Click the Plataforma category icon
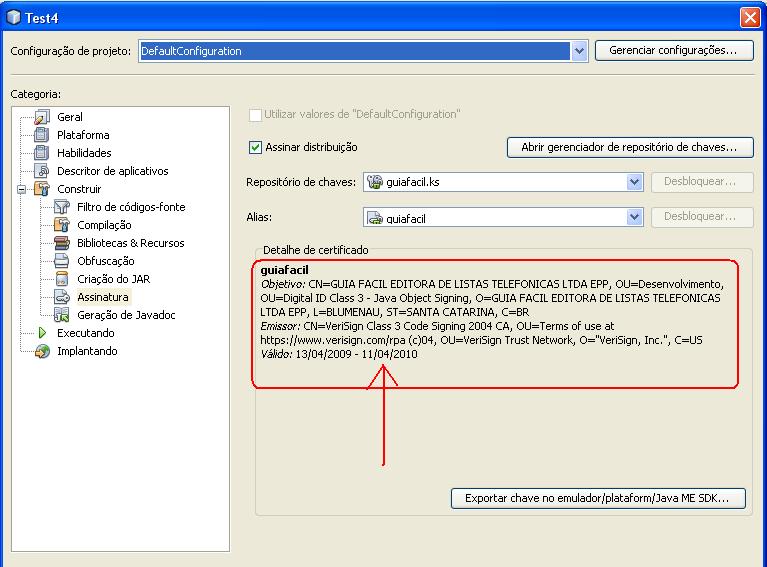The image size is (767, 567). tap(42, 135)
